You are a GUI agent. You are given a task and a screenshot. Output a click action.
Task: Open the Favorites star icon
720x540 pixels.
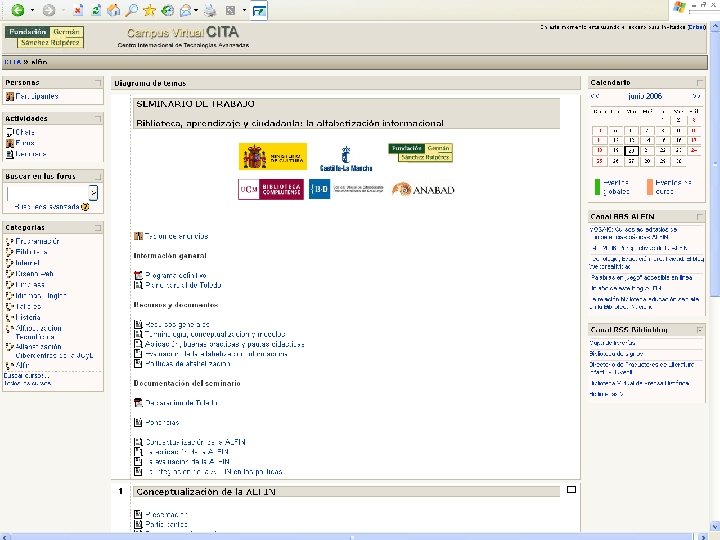coord(149,10)
